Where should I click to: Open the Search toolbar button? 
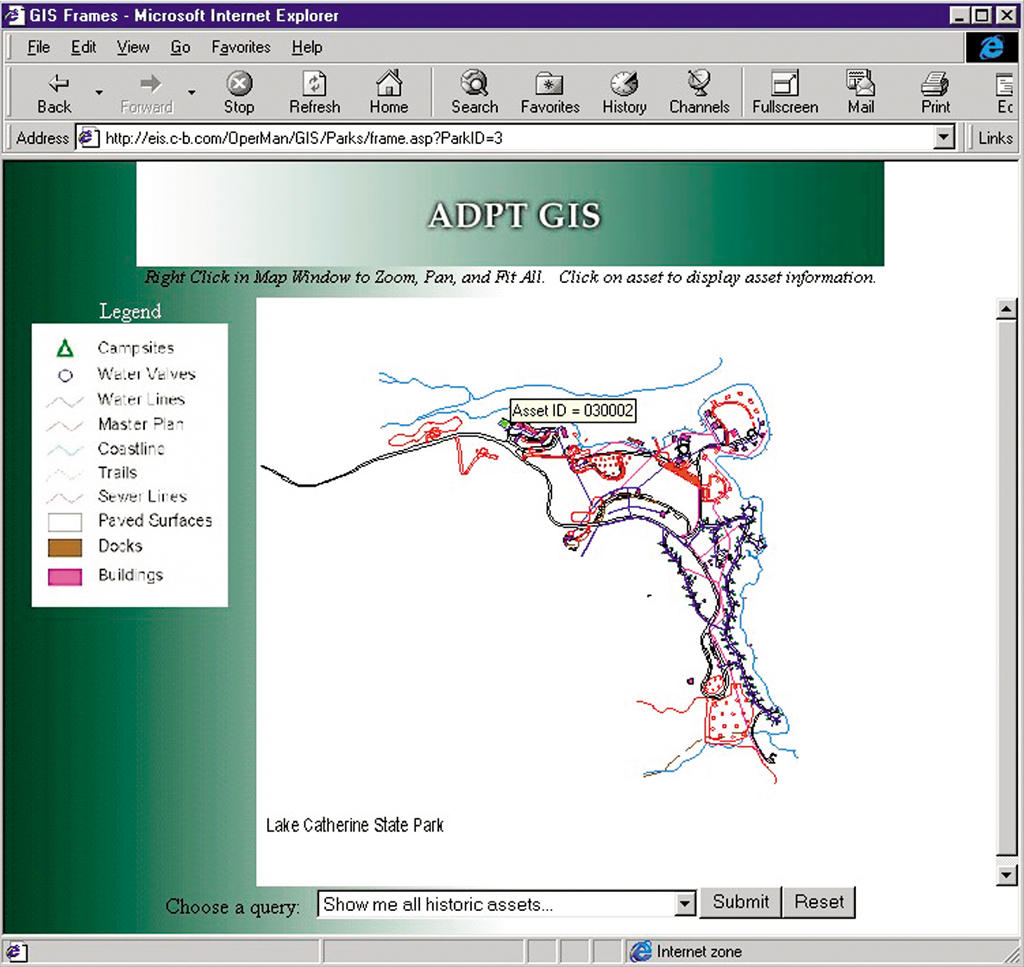(x=475, y=93)
